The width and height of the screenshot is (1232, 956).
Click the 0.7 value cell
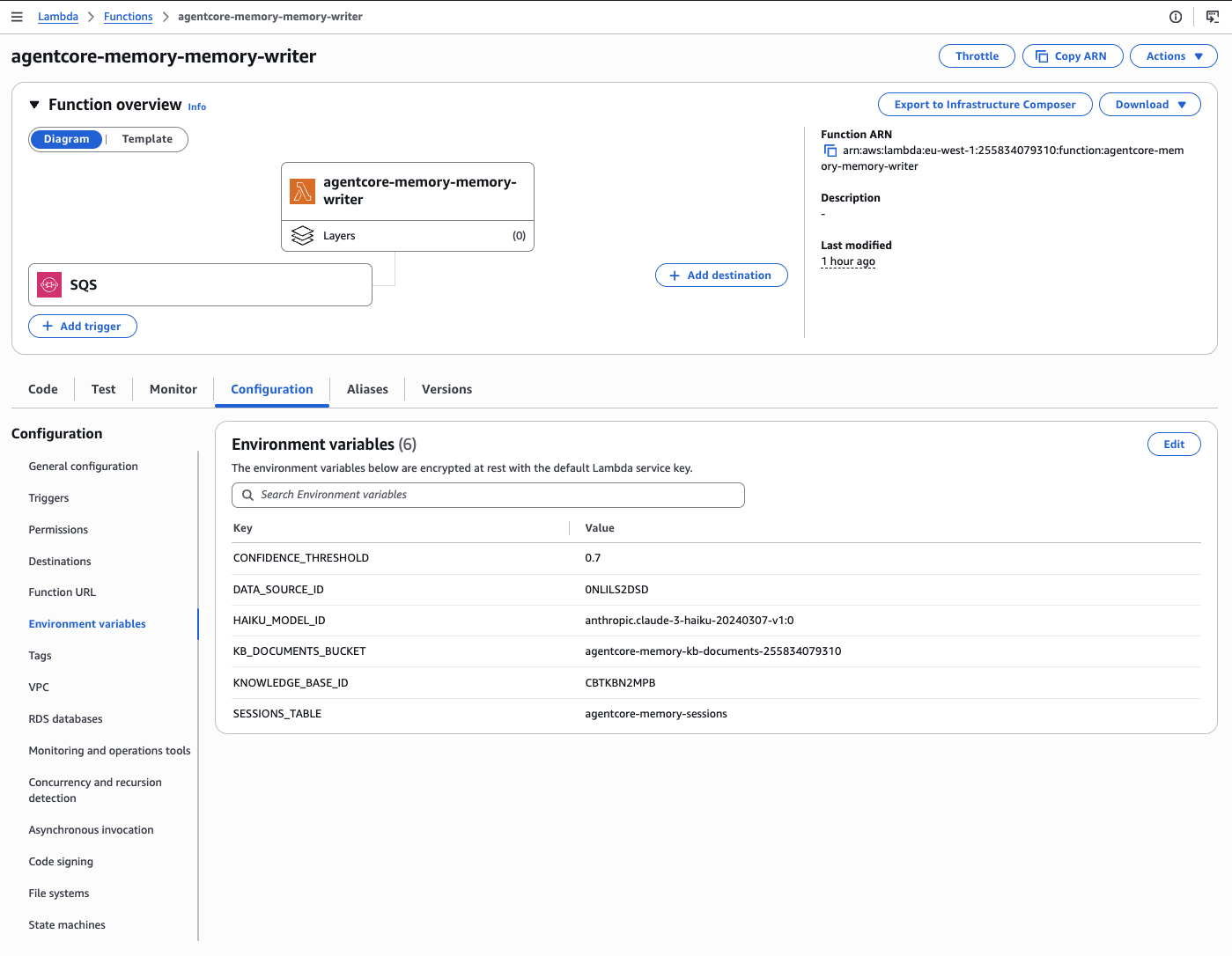pos(593,558)
